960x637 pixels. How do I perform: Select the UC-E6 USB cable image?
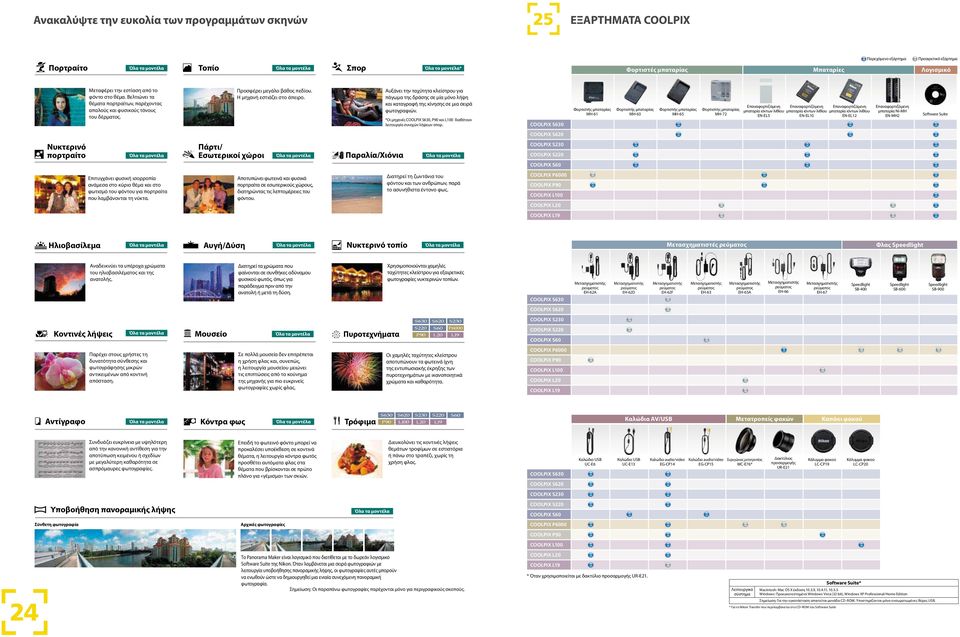(590, 441)
